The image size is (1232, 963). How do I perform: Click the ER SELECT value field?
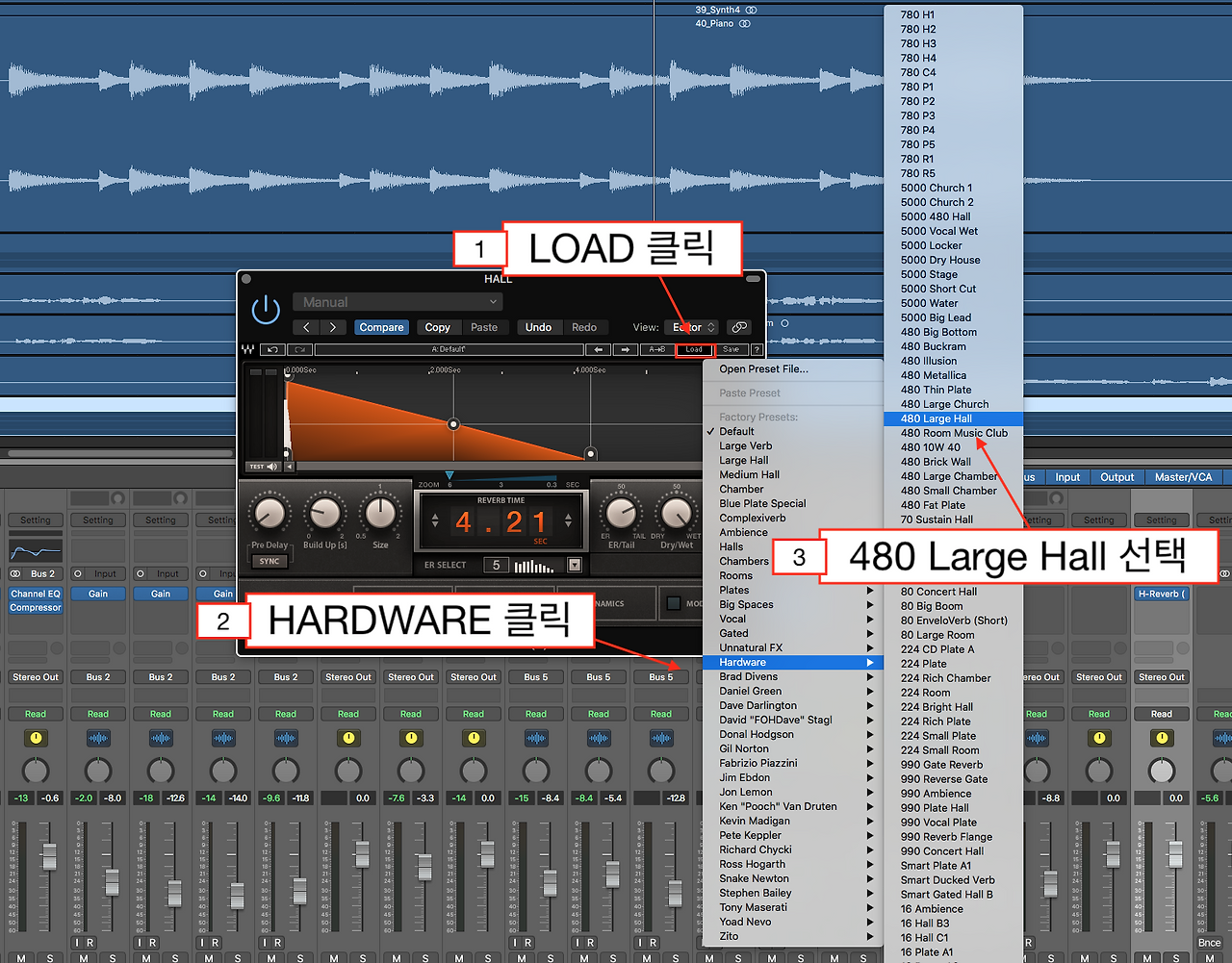coord(497,566)
